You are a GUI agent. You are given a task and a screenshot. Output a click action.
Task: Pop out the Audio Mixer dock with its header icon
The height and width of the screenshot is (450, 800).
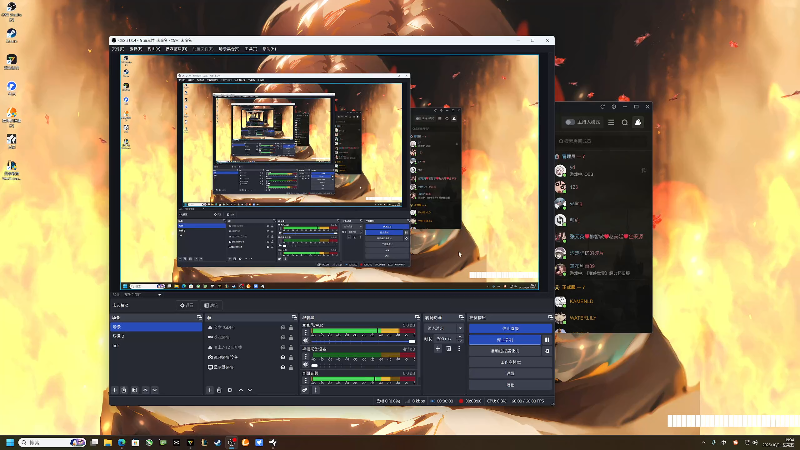417,317
